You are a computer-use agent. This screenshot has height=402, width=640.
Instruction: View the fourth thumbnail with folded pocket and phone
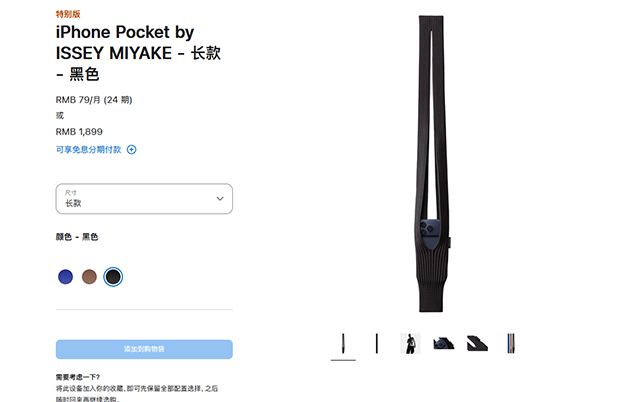click(x=444, y=344)
